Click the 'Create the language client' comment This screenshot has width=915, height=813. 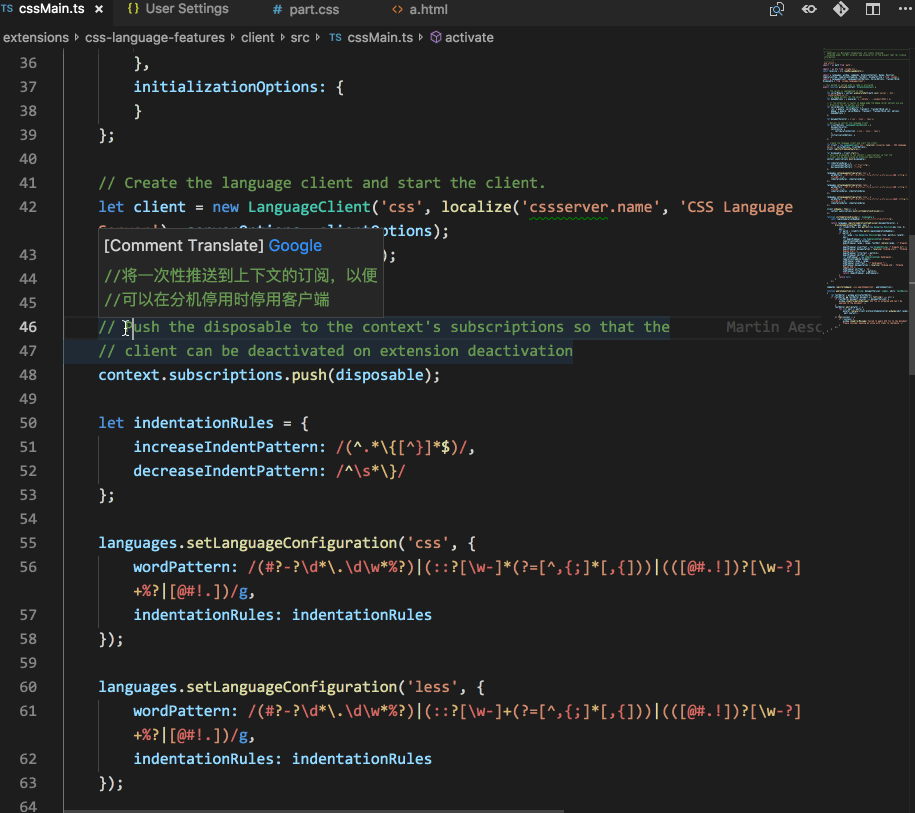pyautogui.click(x=322, y=183)
